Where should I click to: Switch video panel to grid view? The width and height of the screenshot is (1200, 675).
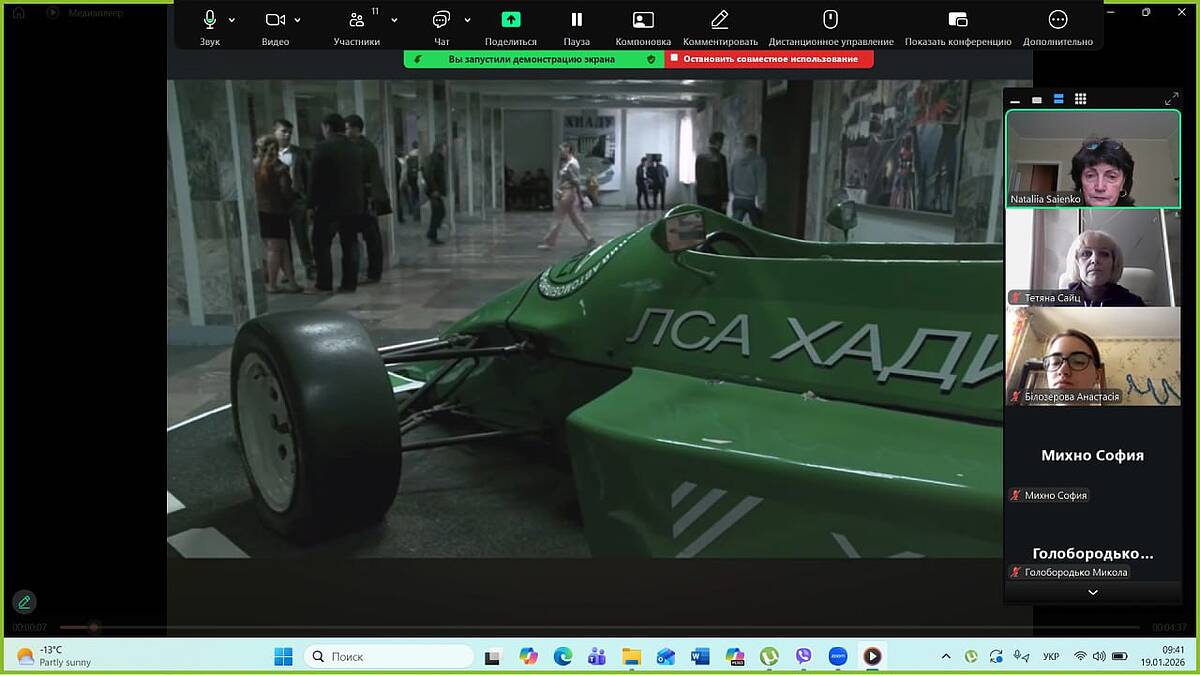tap(1080, 99)
